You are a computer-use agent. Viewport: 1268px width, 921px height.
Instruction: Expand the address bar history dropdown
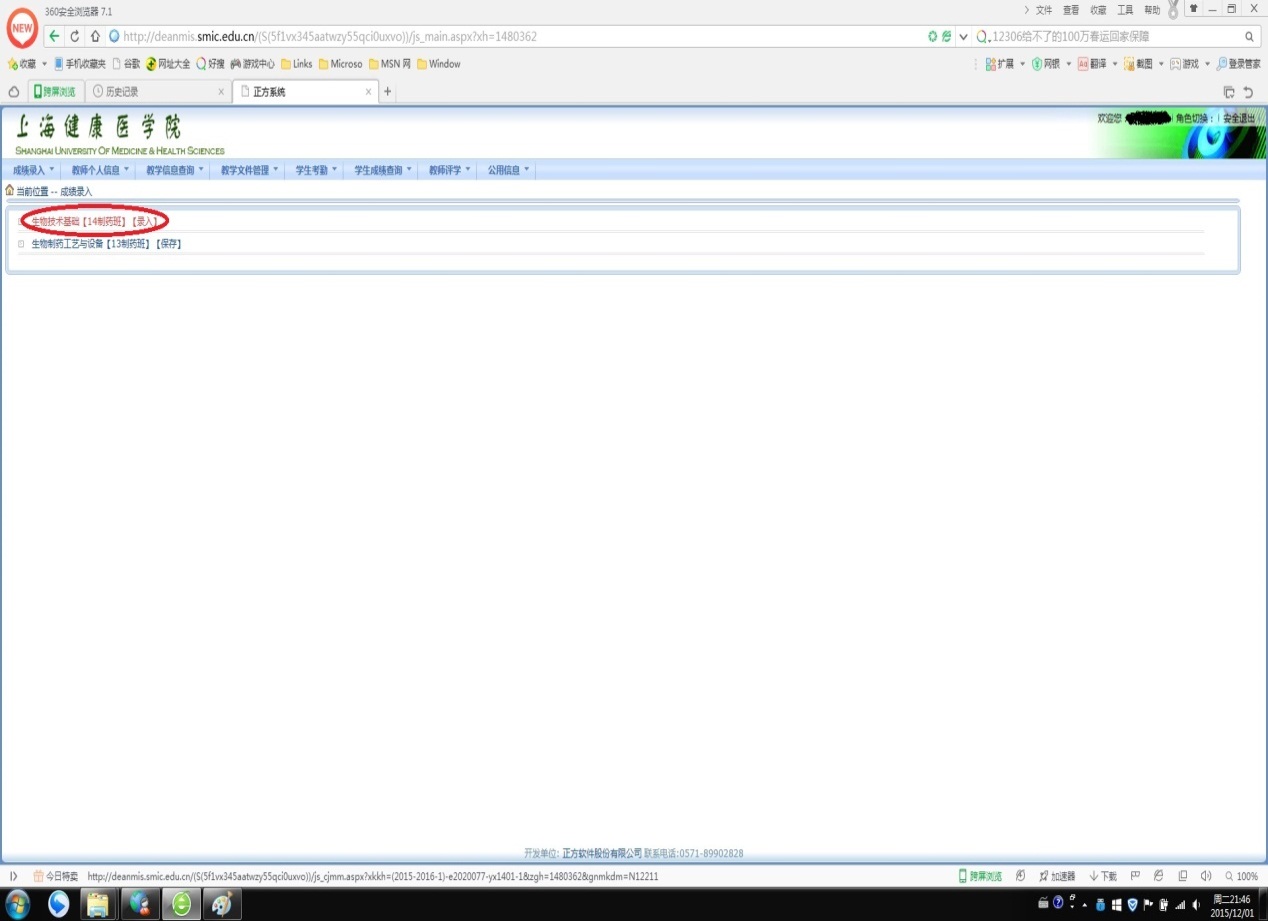[x=963, y=36]
